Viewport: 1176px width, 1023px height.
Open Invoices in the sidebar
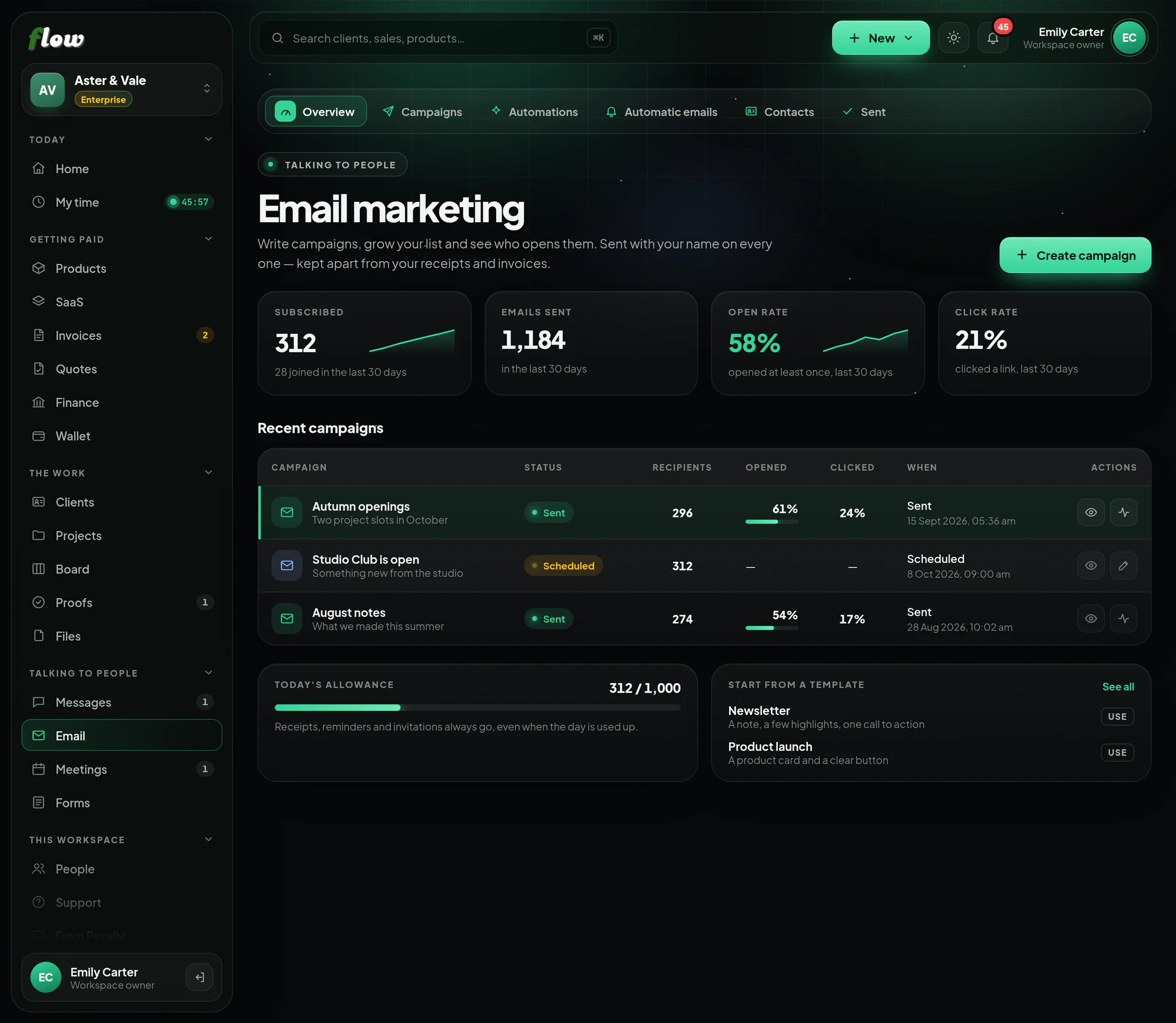click(x=122, y=336)
